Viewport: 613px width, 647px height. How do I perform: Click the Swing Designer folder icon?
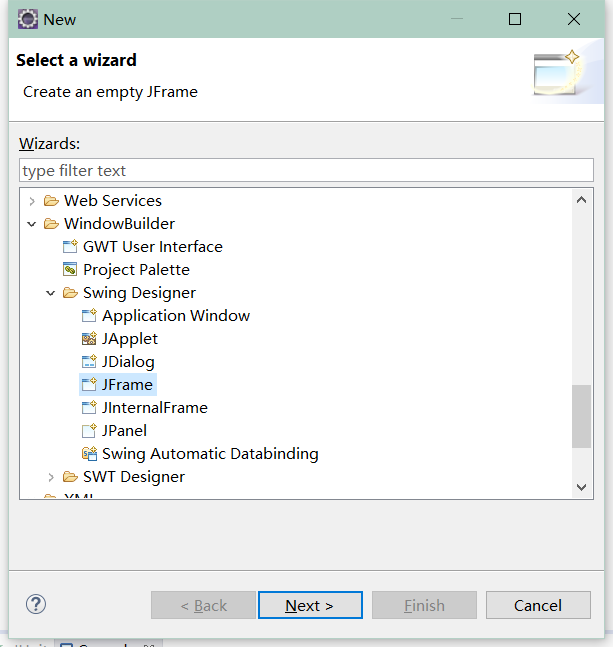70,293
